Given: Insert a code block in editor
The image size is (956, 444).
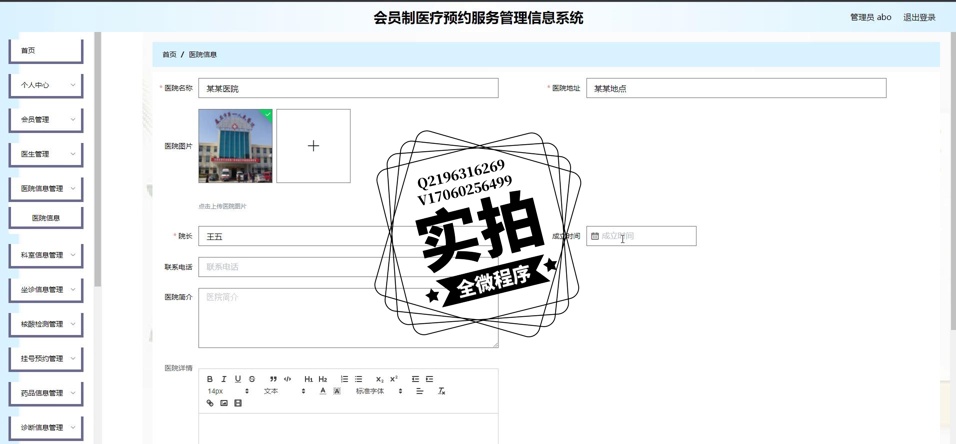Looking at the screenshot, I should (x=287, y=379).
